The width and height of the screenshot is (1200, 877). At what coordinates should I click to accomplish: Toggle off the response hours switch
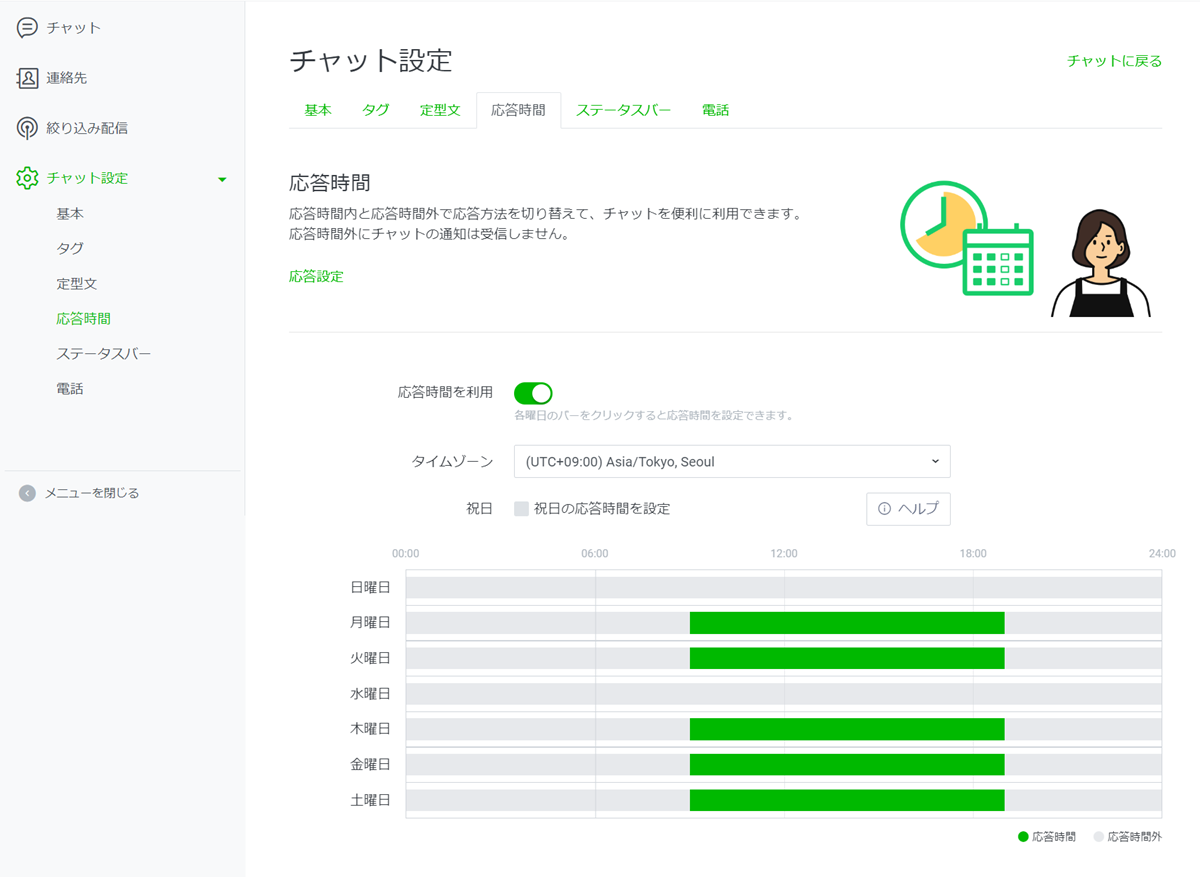(x=533, y=393)
